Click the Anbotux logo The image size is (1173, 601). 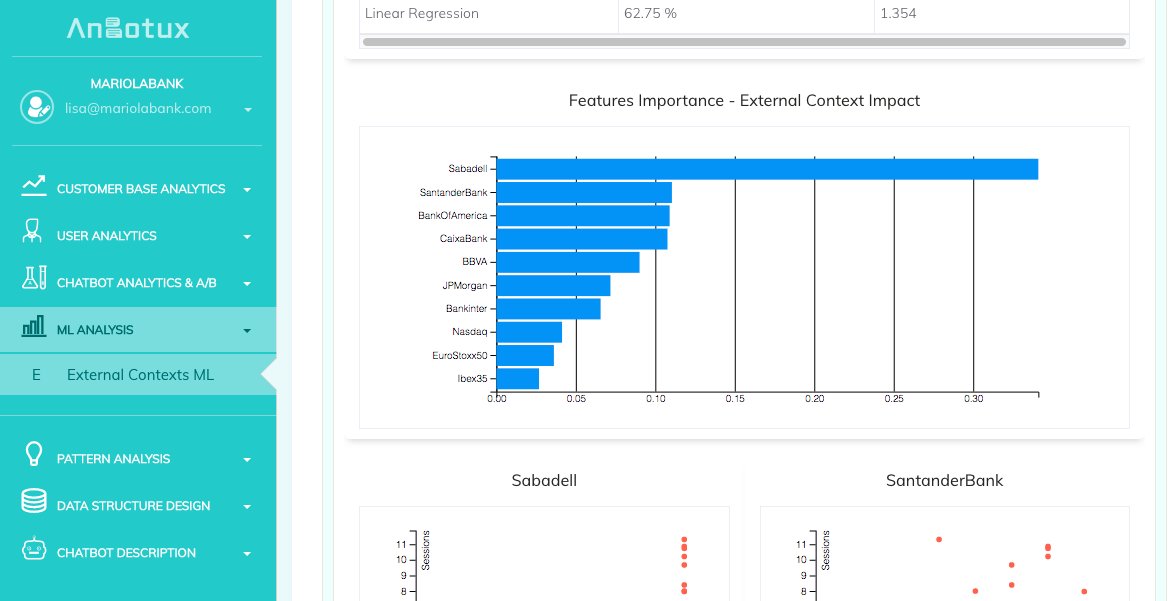point(128,28)
